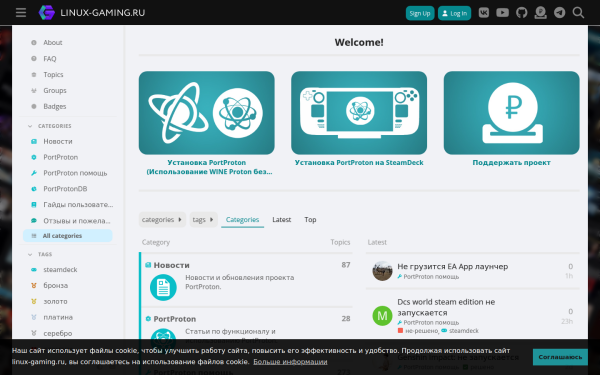
Task: Open the SteamDeck install banner image
Action: point(359,113)
